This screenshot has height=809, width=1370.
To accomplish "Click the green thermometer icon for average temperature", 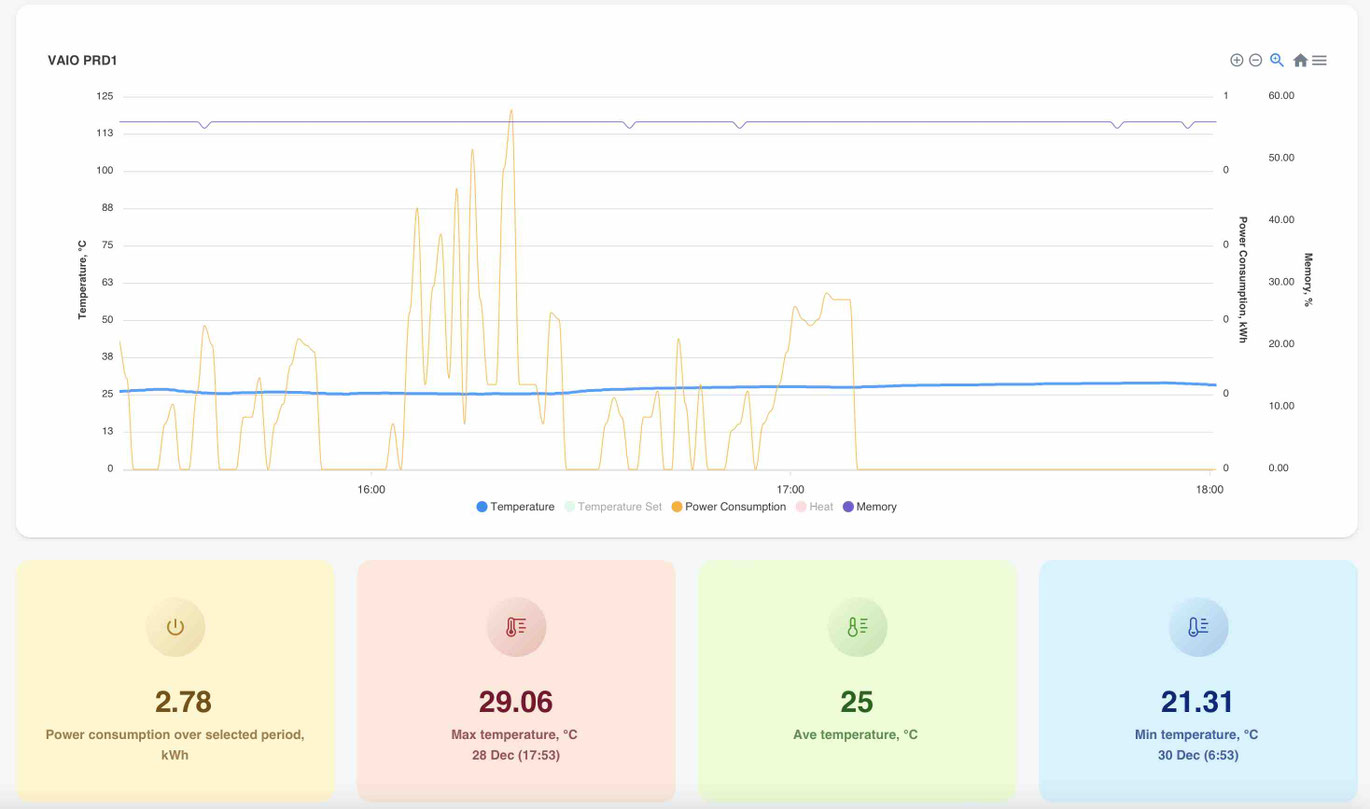I will tap(857, 627).
